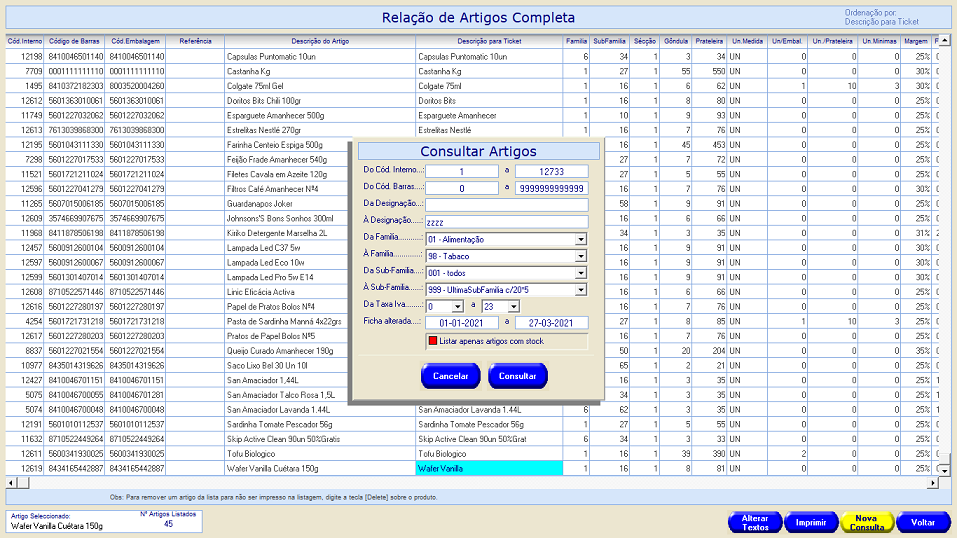This screenshot has width=957, height=538.
Task: Click the vertical scrollbar down arrow
Action: (x=941, y=469)
